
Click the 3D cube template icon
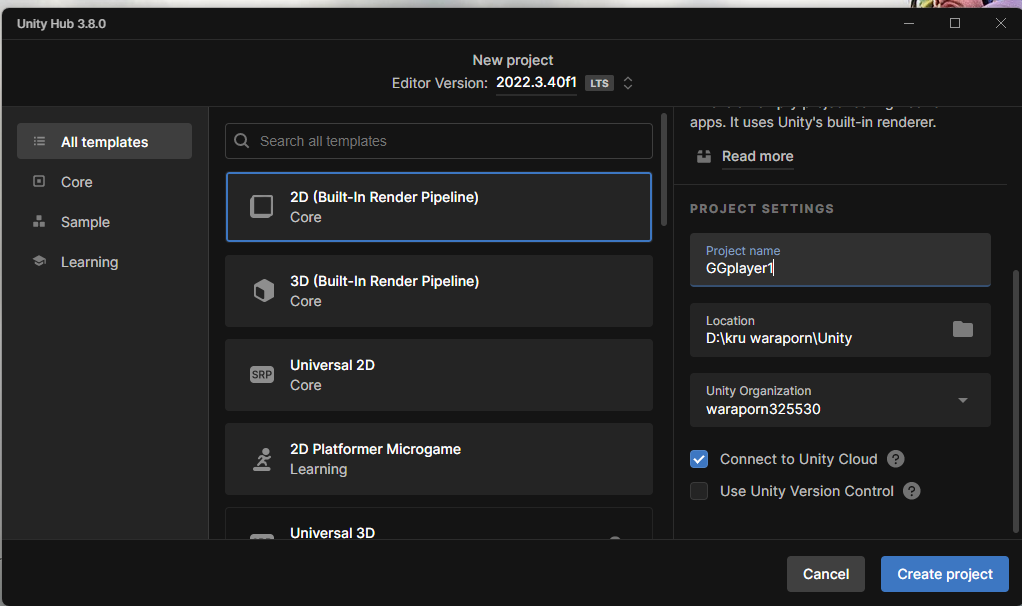coord(261,291)
